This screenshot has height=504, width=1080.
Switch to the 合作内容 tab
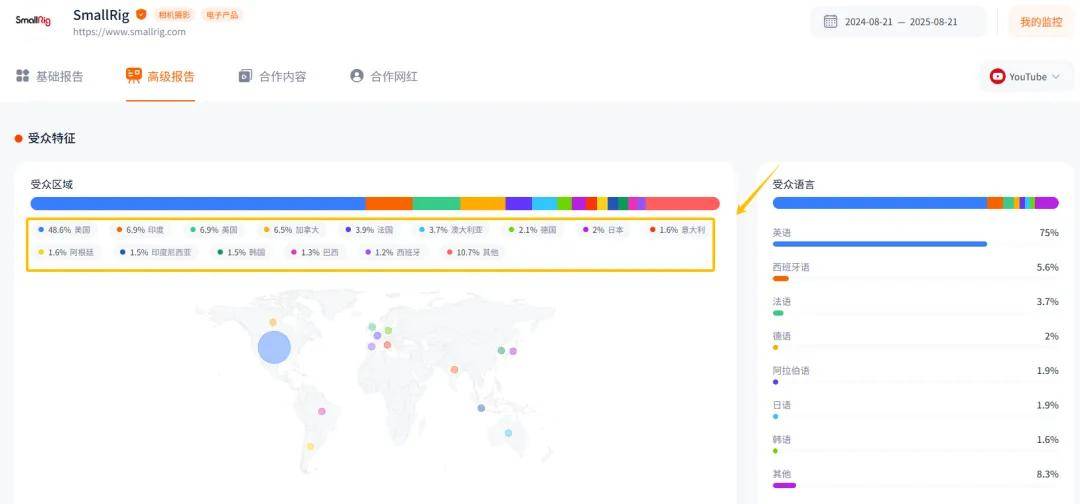pyautogui.click(x=272, y=76)
